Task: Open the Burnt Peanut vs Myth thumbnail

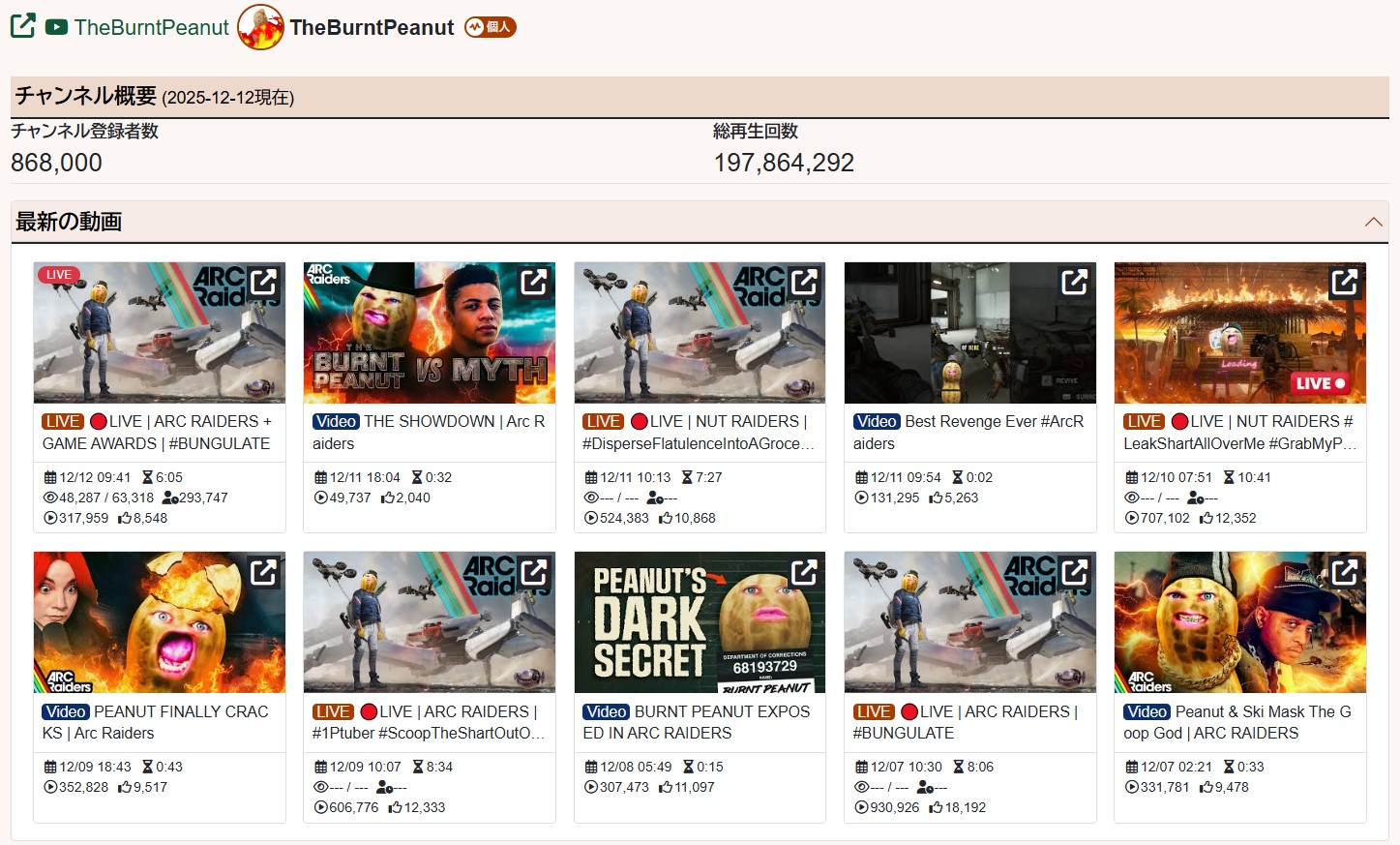Action: [x=430, y=333]
